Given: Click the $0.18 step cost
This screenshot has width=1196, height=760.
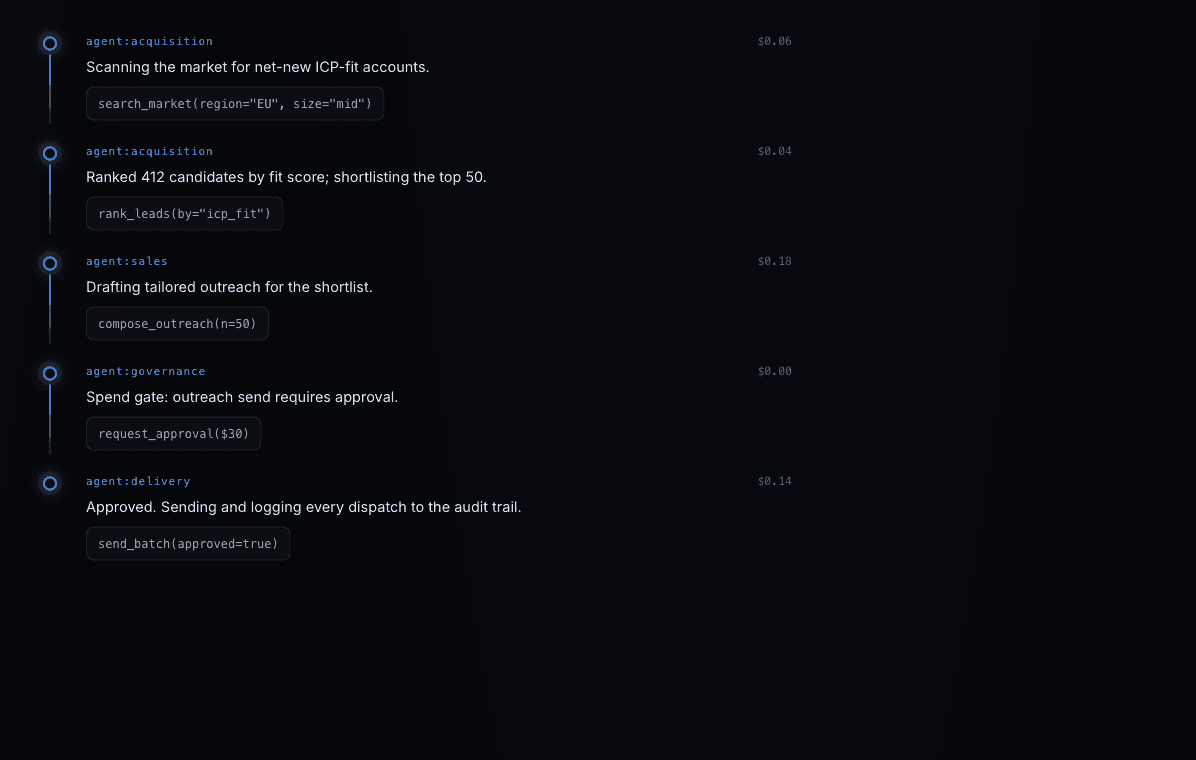Looking at the screenshot, I should pos(774,261).
